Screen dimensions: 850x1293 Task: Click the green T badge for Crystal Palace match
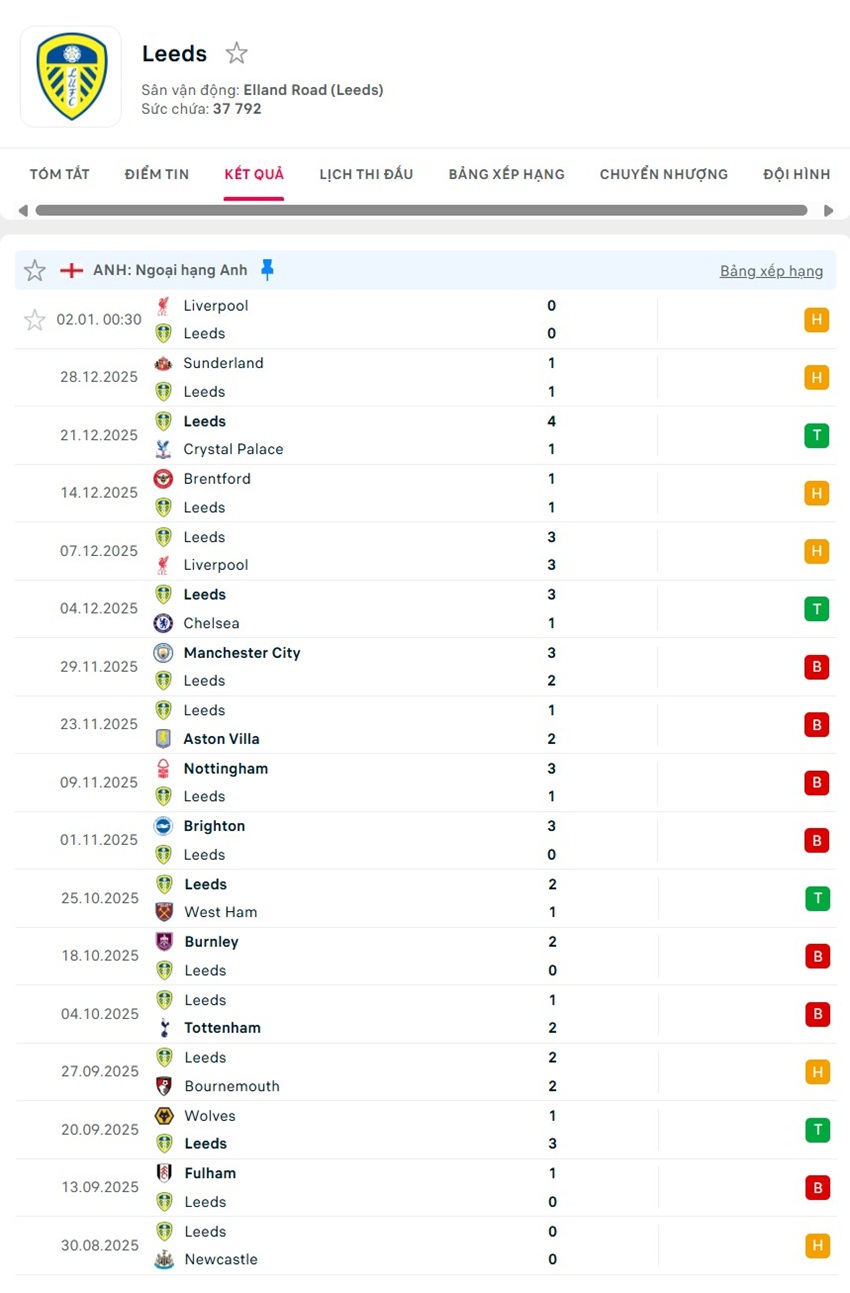pyautogui.click(x=816, y=436)
